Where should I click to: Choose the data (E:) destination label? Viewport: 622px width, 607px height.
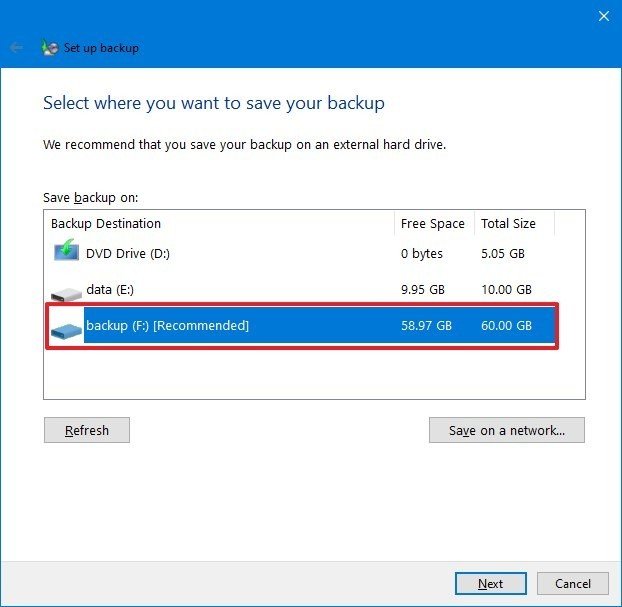pos(110,290)
